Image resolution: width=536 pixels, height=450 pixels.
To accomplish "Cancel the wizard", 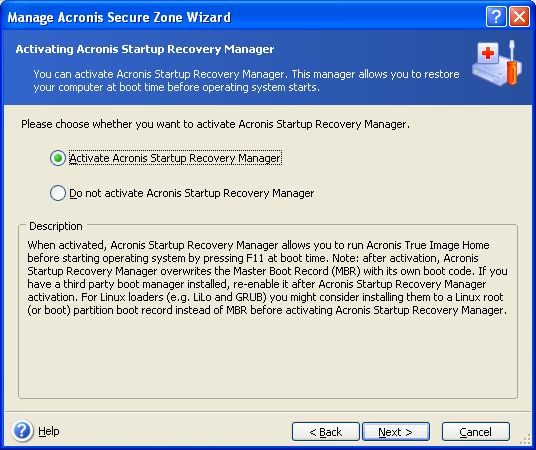I will pyautogui.click(x=475, y=432).
